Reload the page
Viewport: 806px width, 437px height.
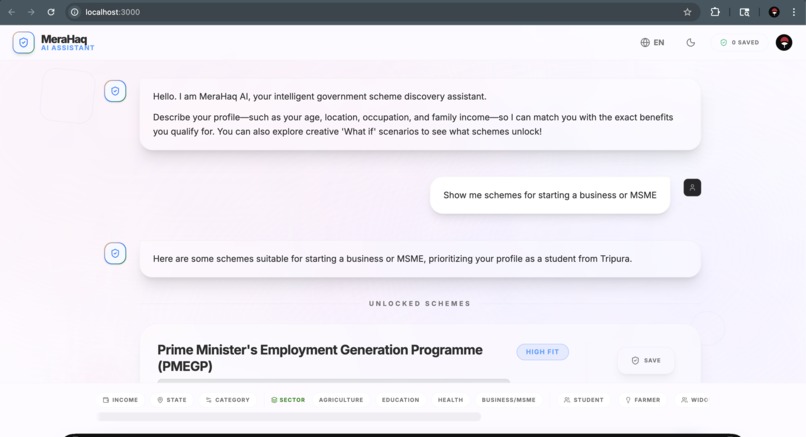pyautogui.click(x=51, y=12)
